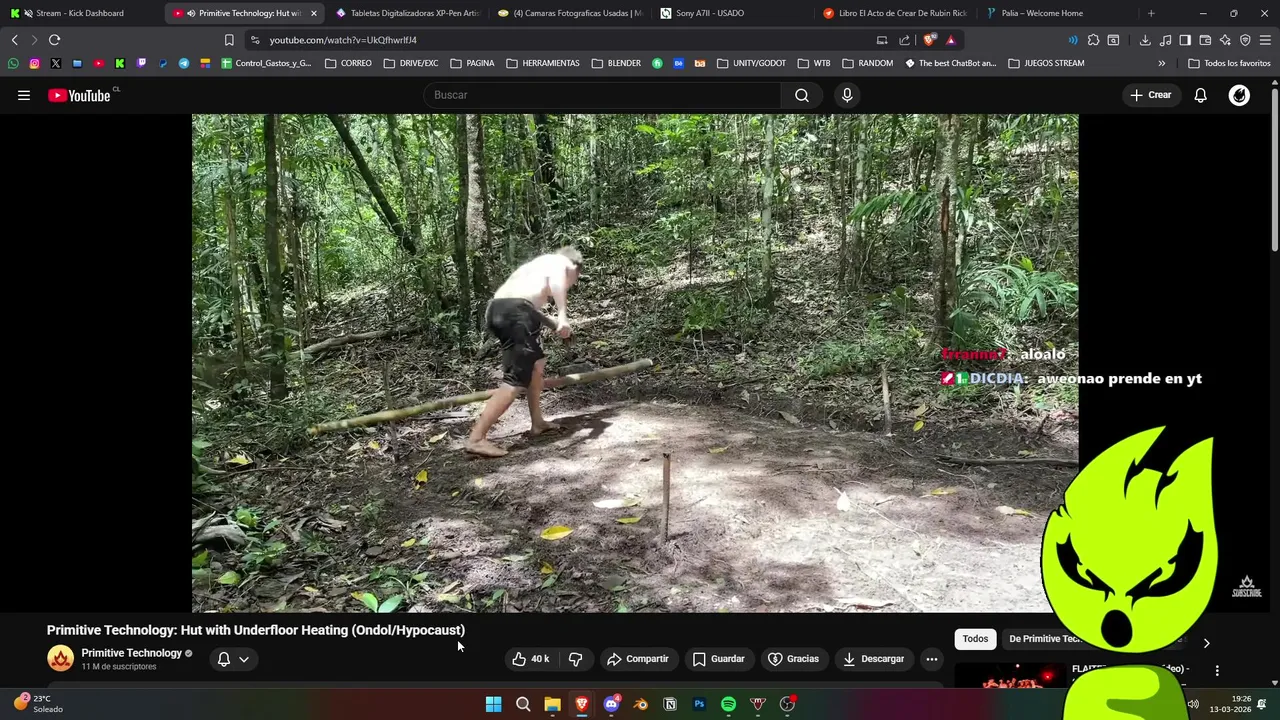Image resolution: width=1280 pixels, height=720 pixels.
Task: Click the magnifier search button in YouTube
Action: coord(802,95)
